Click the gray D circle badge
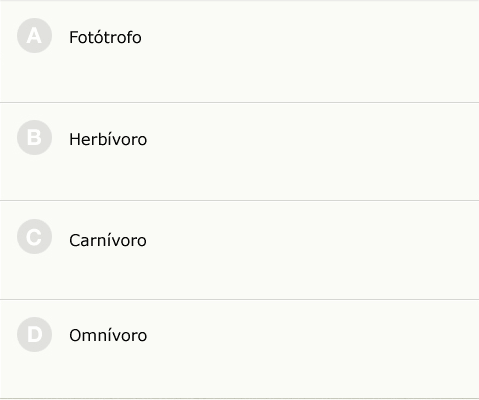 34,335
